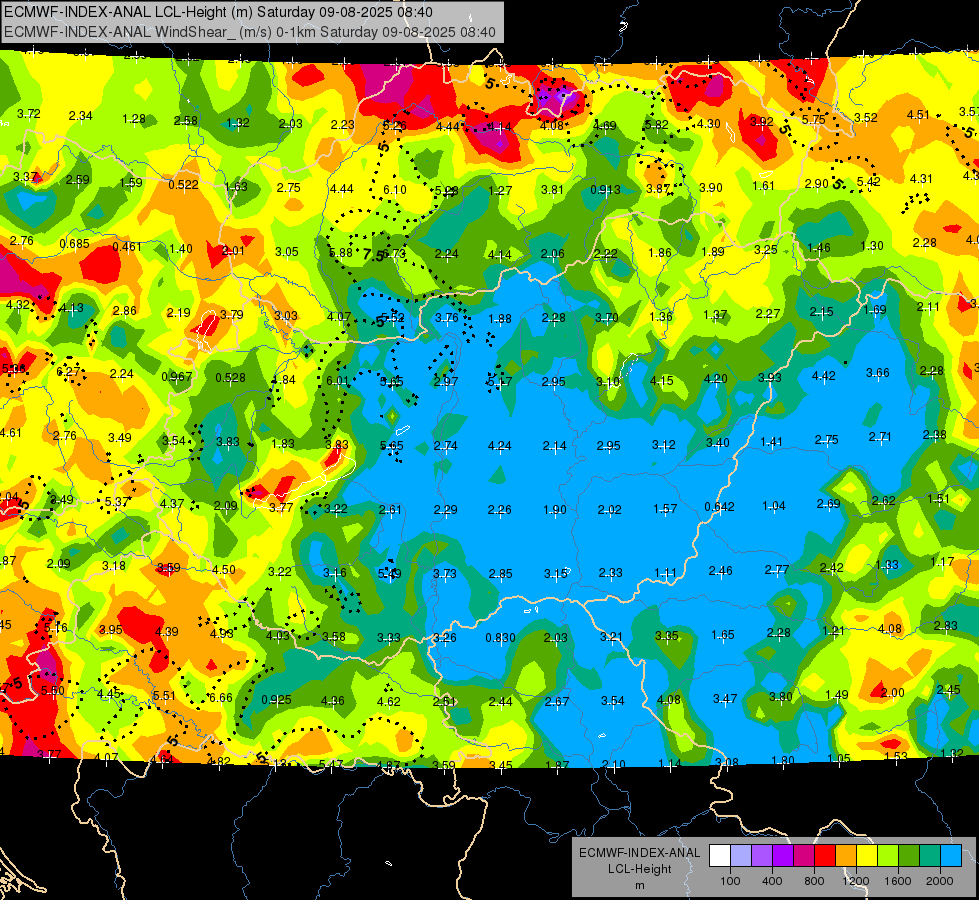Click the wind shear value '0.830'
The image size is (979, 900).
(x=501, y=638)
